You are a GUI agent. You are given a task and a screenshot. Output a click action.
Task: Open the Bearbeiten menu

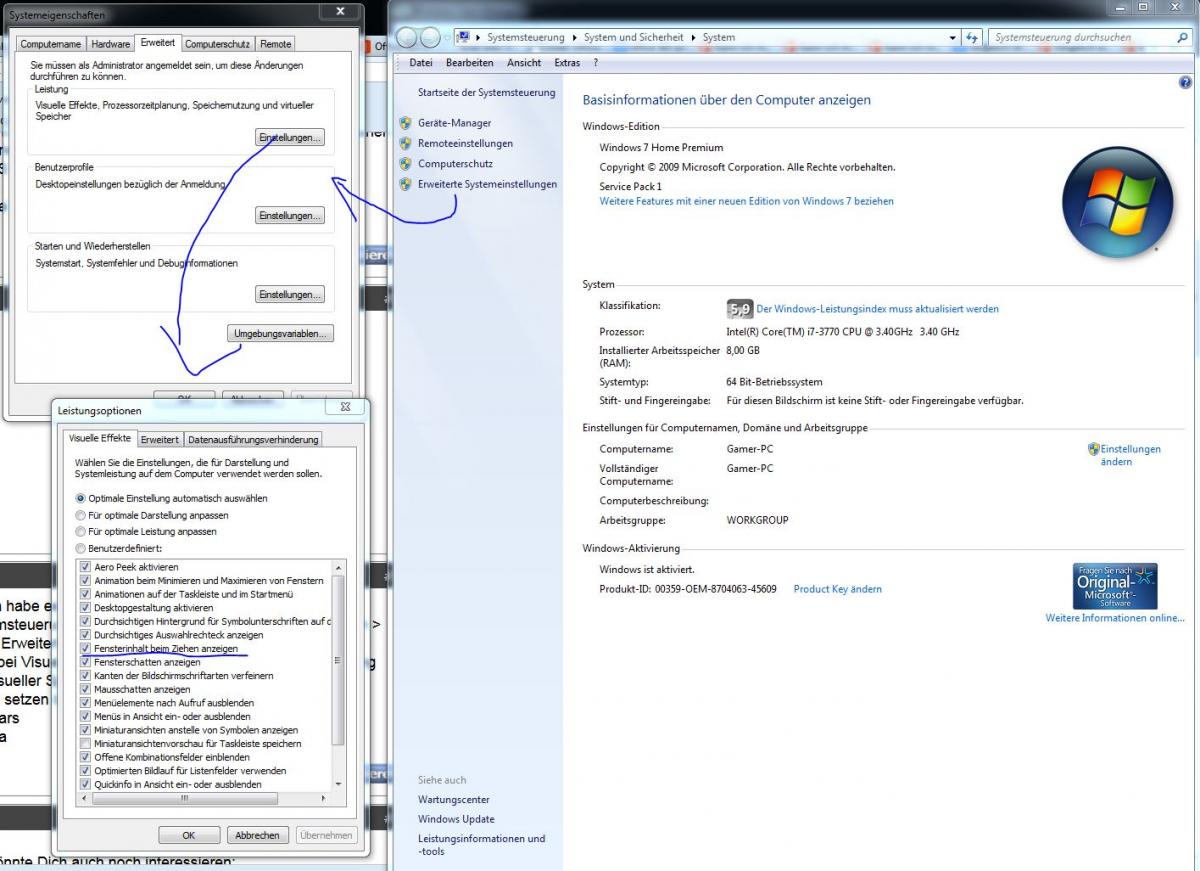click(470, 62)
